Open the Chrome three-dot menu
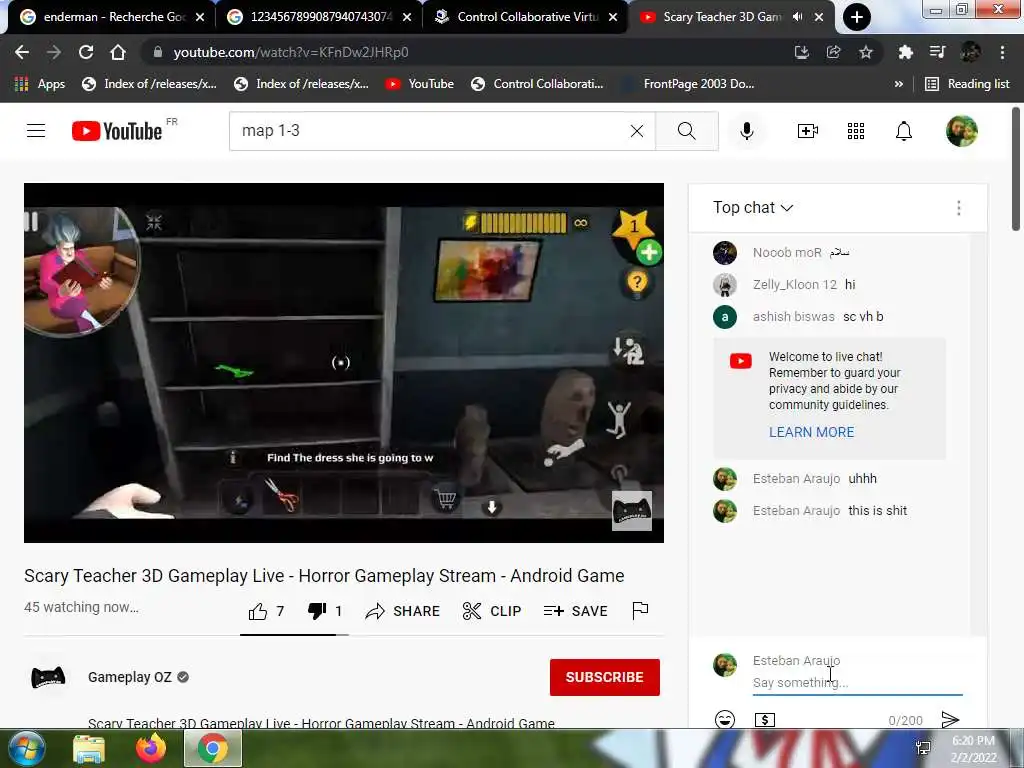Image resolution: width=1024 pixels, height=768 pixels. pyautogui.click(x=1002, y=52)
